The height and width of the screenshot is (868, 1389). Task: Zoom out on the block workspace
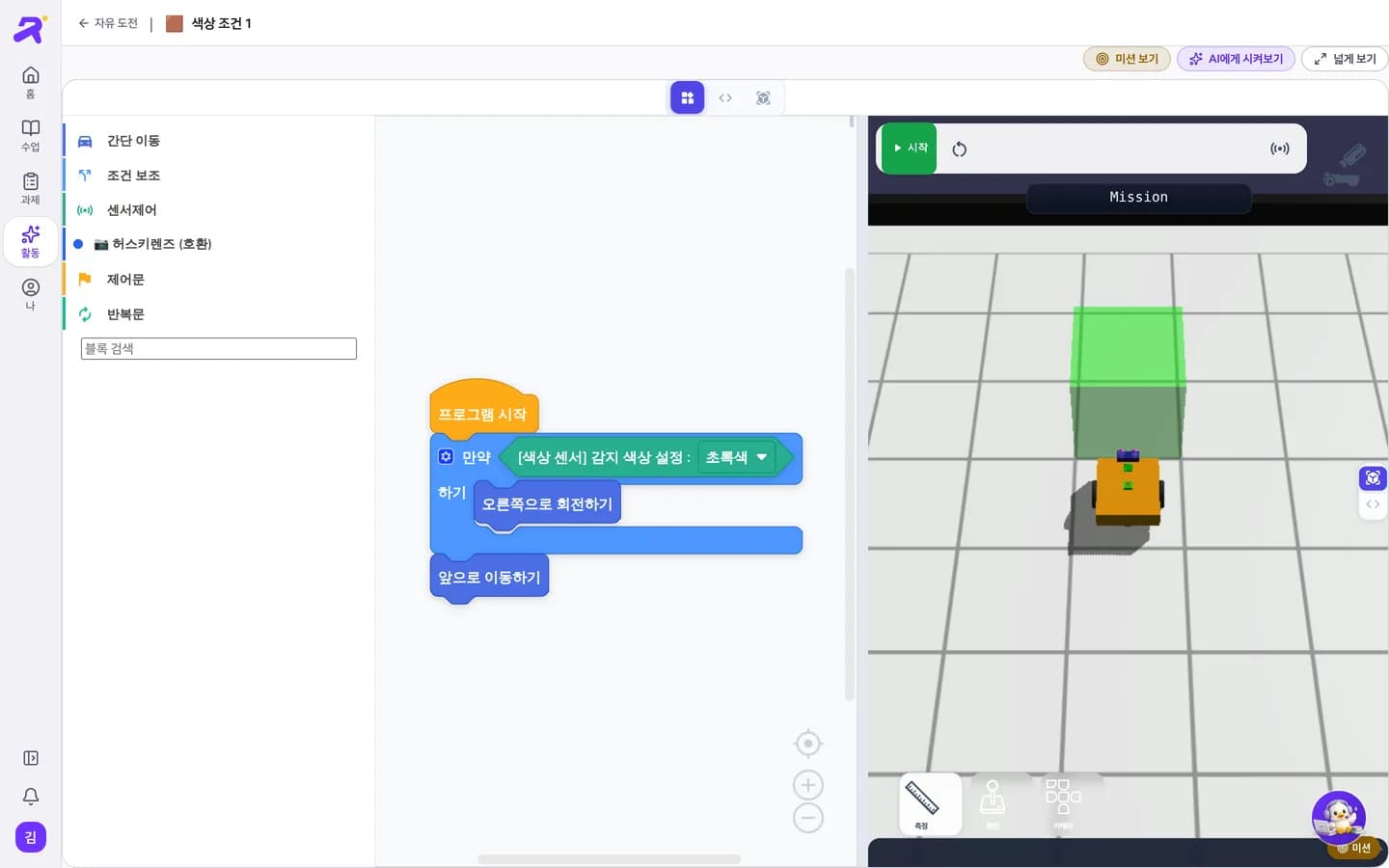pos(808,819)
